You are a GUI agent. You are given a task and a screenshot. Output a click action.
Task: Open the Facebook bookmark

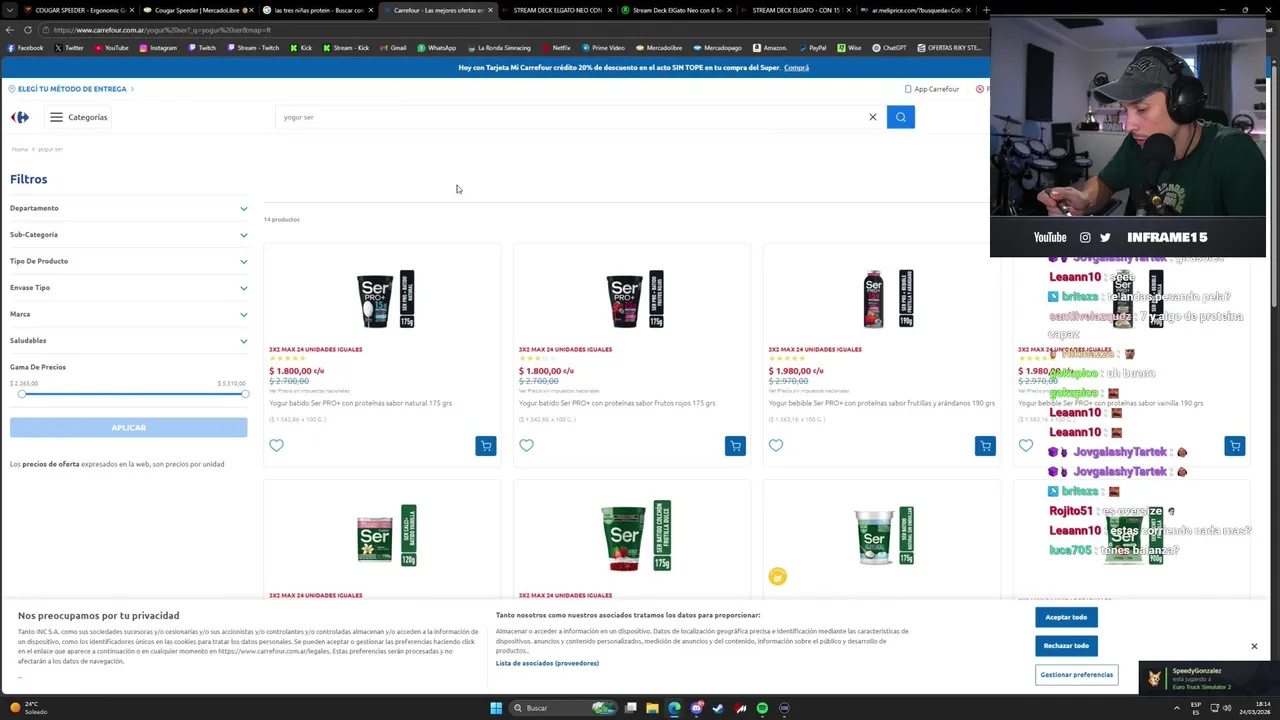tap(25, 48)
